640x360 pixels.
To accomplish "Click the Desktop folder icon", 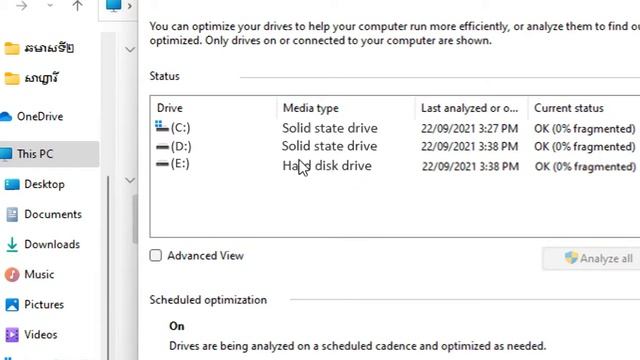I will (12, 184).
